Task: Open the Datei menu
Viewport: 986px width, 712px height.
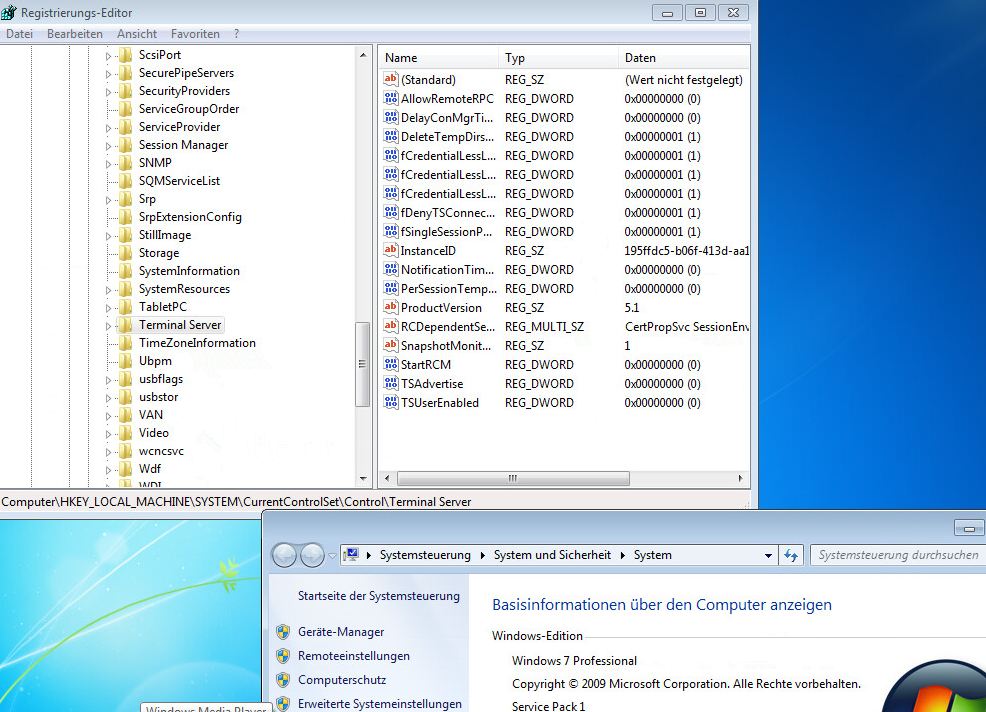Action: (x=19, y=34)
